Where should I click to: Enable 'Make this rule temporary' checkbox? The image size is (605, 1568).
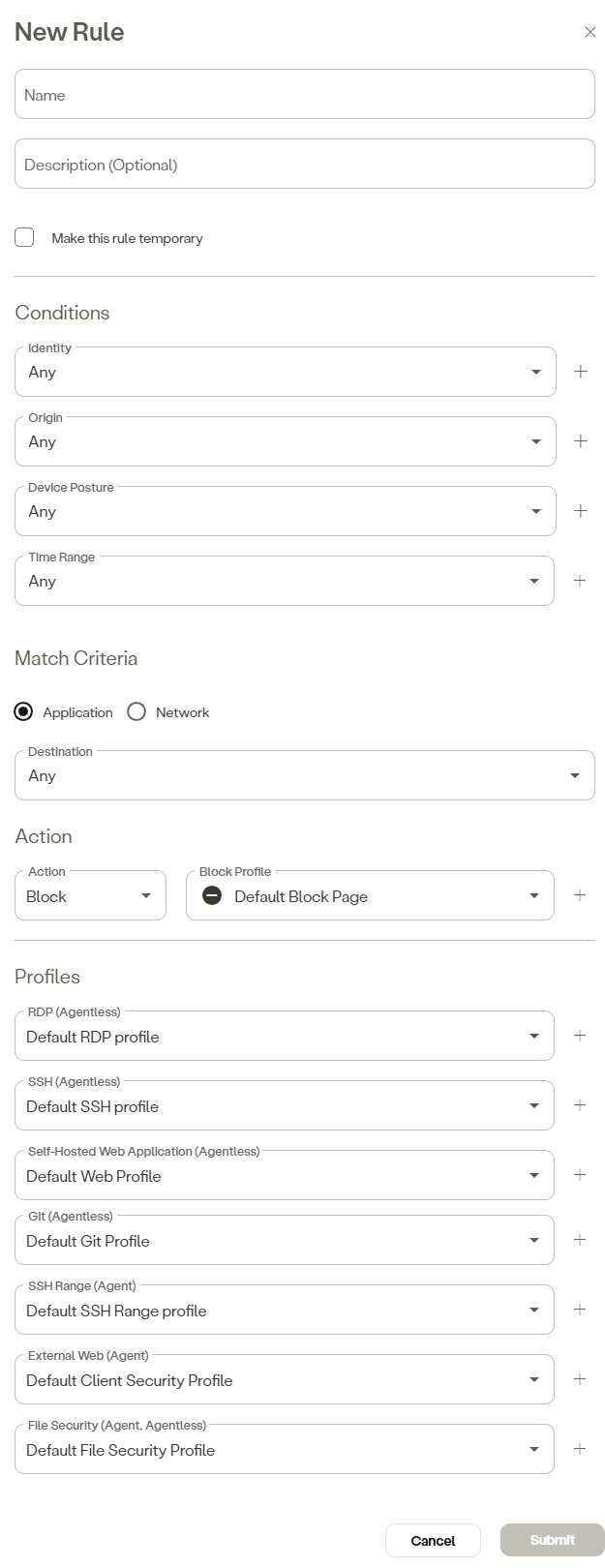click(x=25, y=238)
